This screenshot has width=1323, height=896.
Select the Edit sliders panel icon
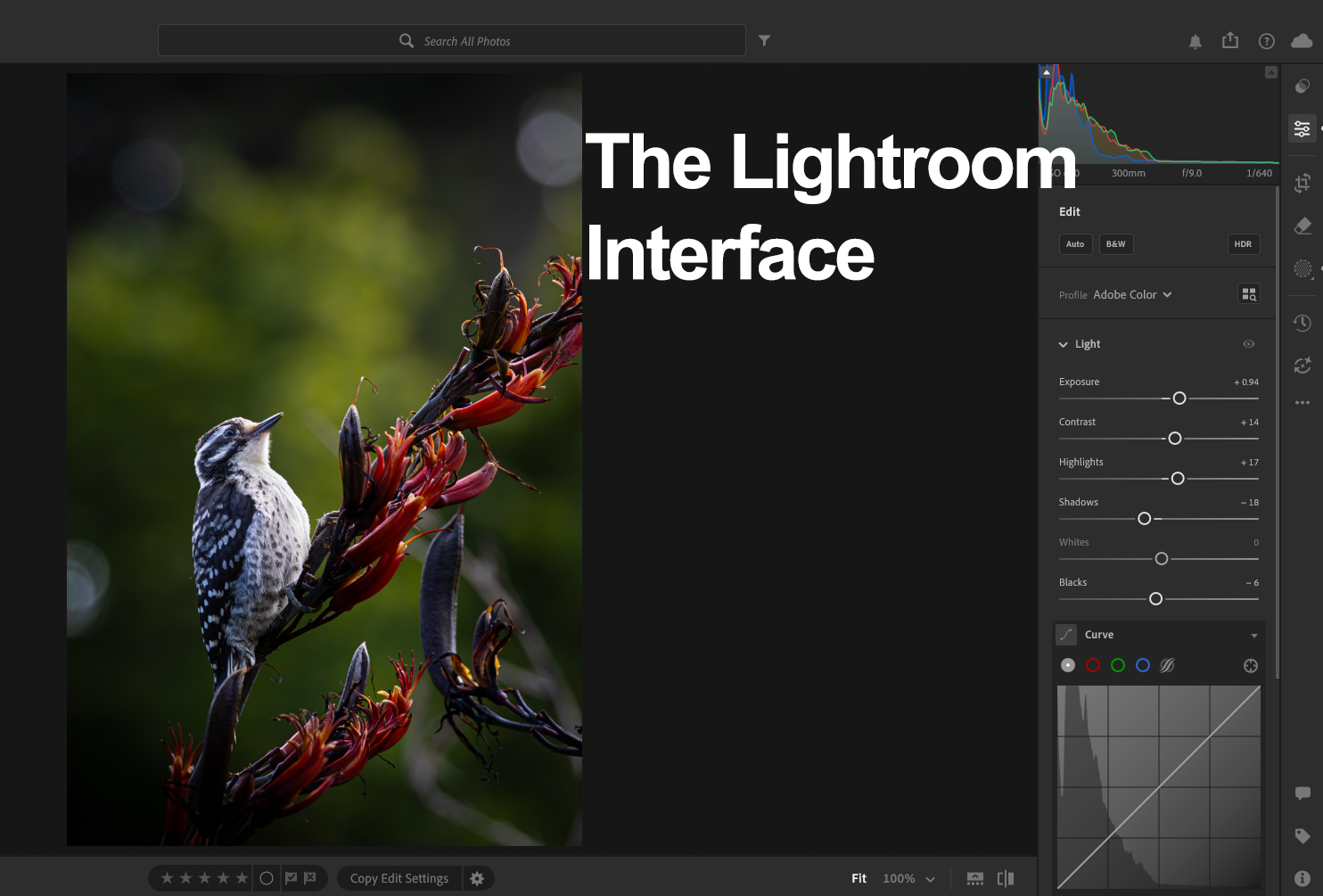[1302, 128]
